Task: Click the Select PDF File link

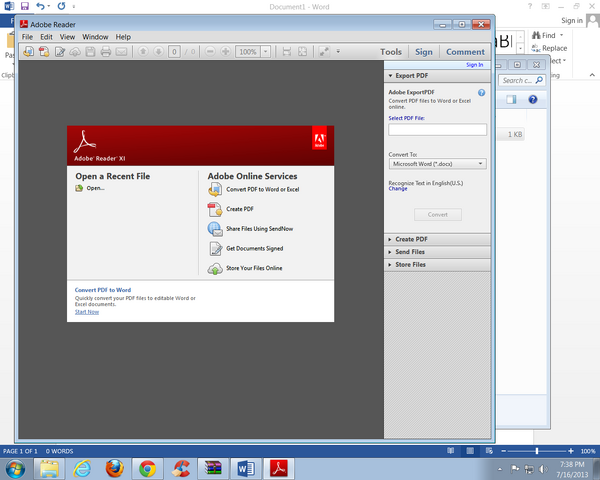Action: [x=407, y=118]
